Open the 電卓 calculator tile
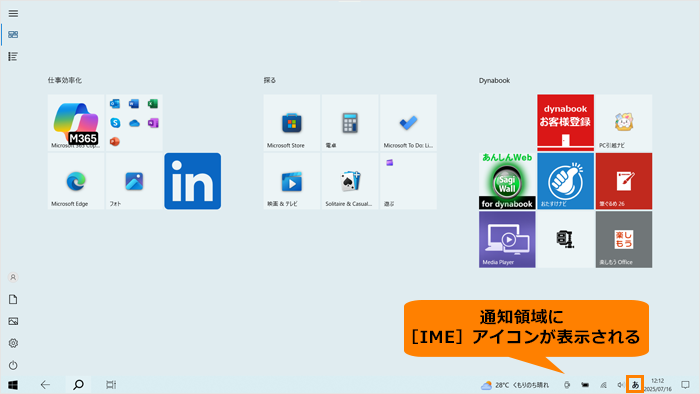The height and width of the screenshot is (394, 700). coord(350,122)
